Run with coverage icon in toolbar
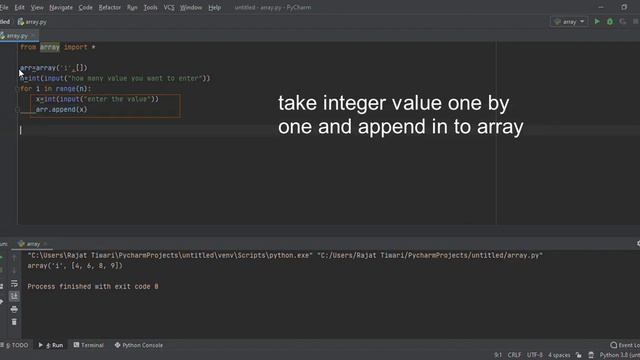The width and height of the screenshot is (640, 360). click(622, 21)
